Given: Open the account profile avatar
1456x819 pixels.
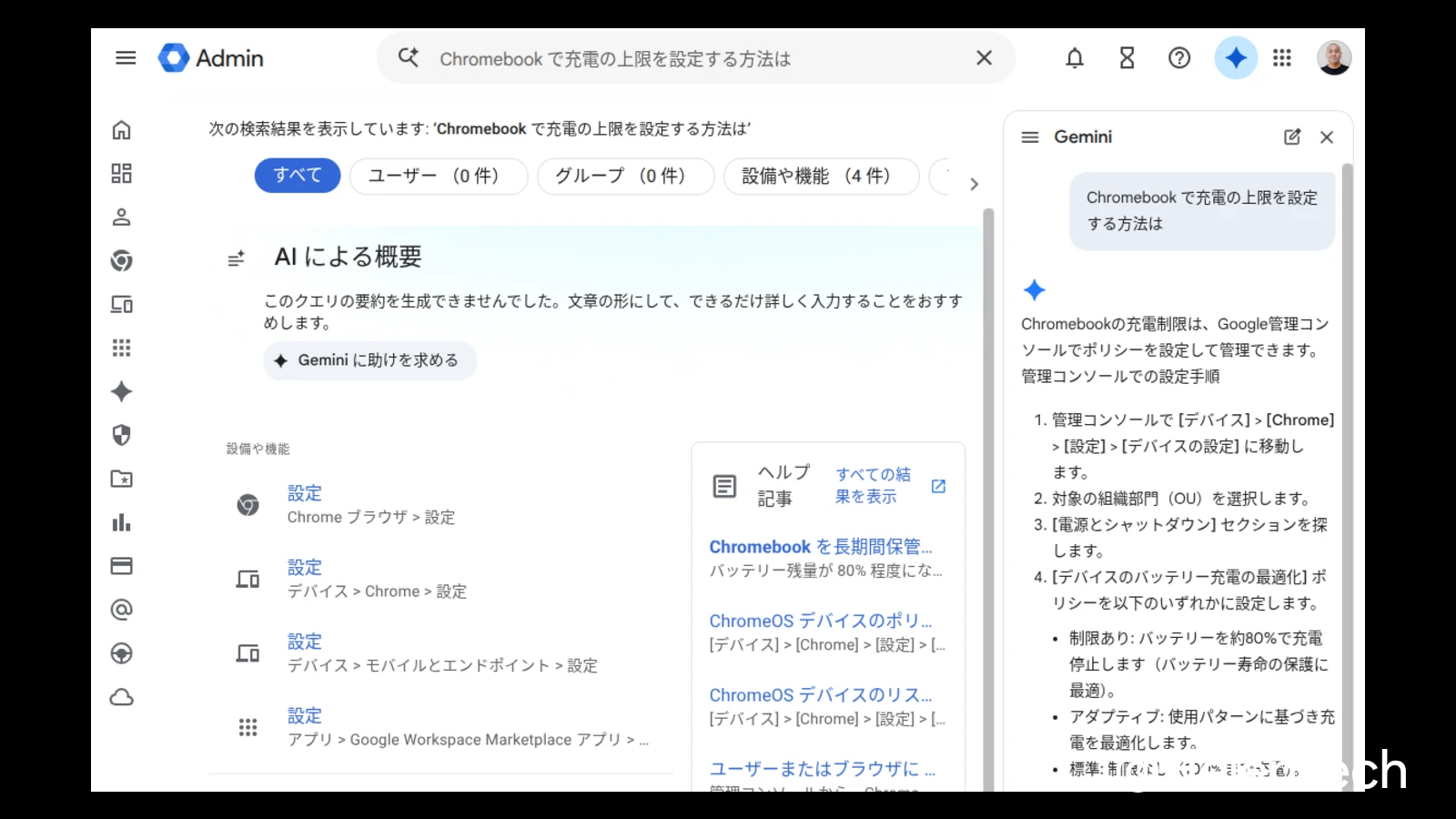Looking at the screenshot, I should [x=1334, y=58].
